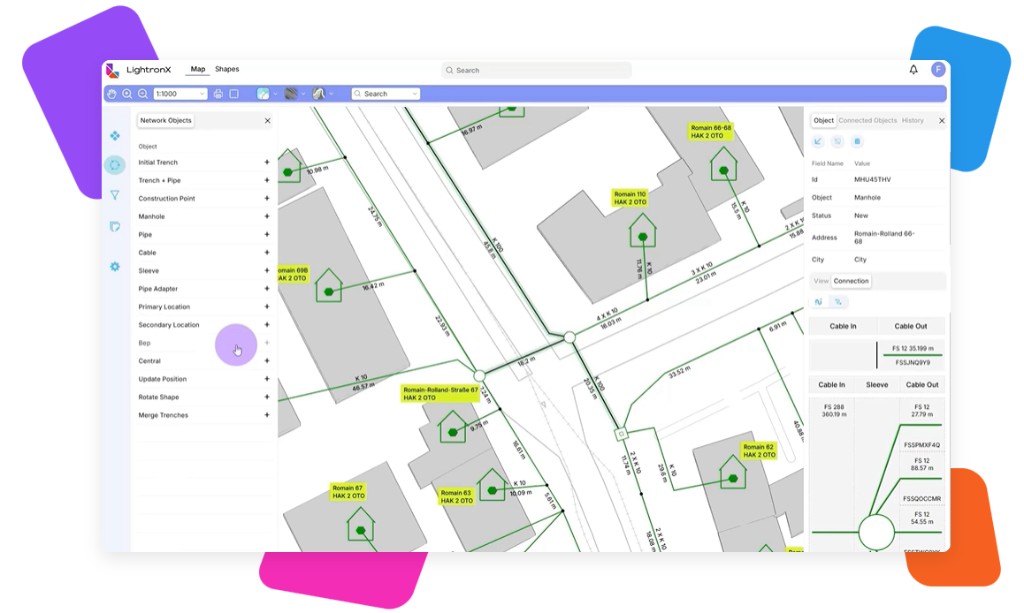The height and width of the screenshot is (613, 1024).
Task: Add Trench + Pipe with plus
Action: coord(266,180)
